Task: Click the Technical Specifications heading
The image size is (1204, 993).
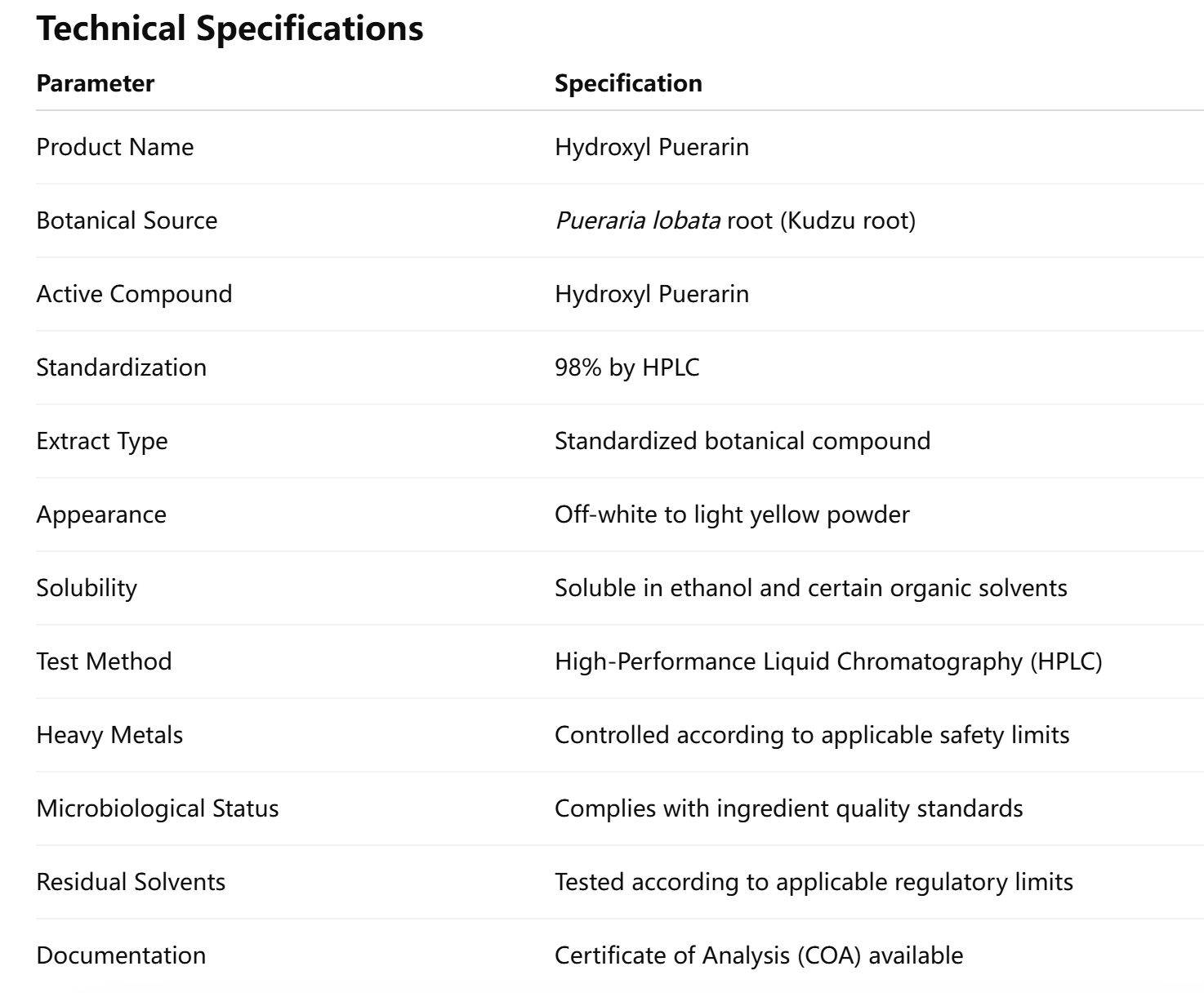Action: pyautogui.click(x=230, y=29)
